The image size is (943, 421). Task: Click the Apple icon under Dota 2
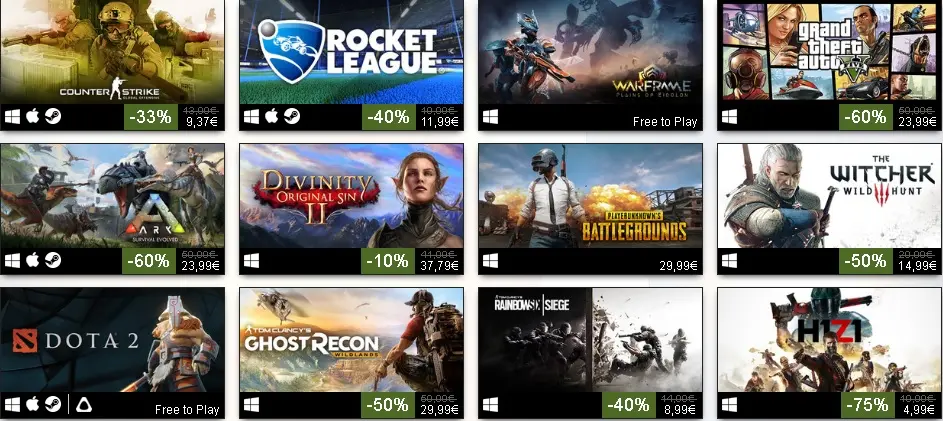pyautogui.click(x=33, y=405)
